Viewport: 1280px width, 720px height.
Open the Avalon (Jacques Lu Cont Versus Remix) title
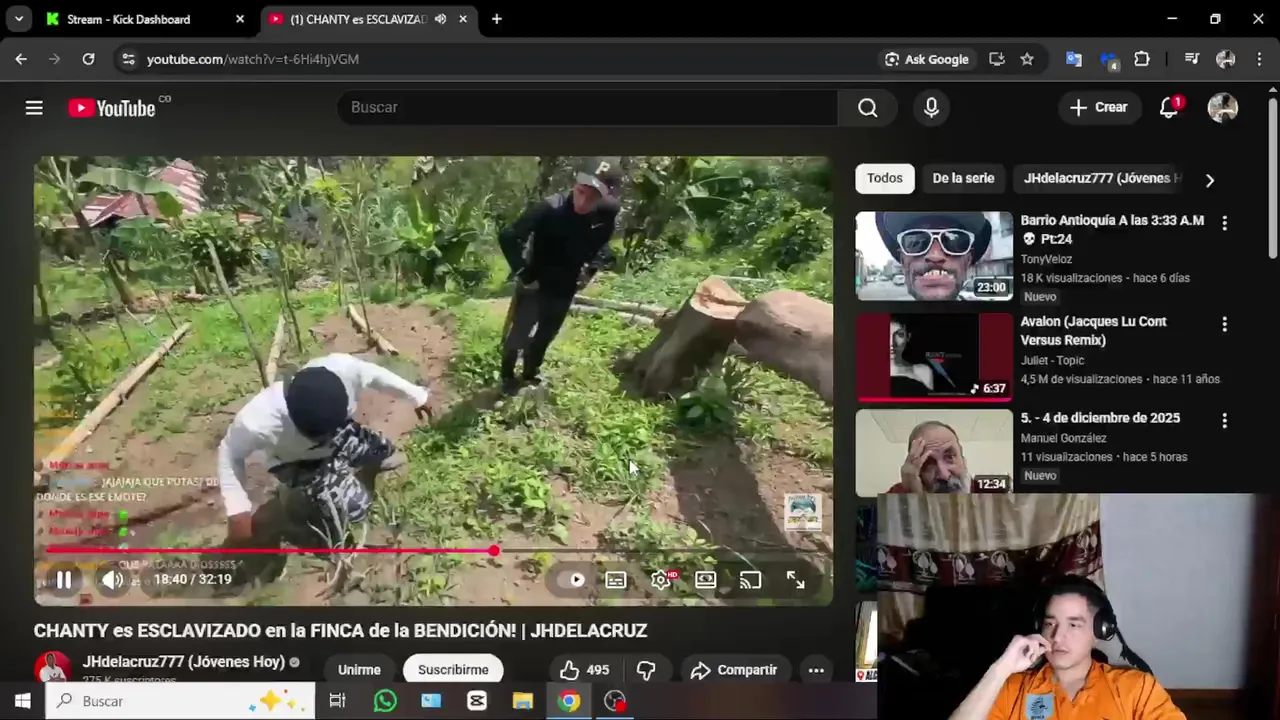click(1093, 331)
